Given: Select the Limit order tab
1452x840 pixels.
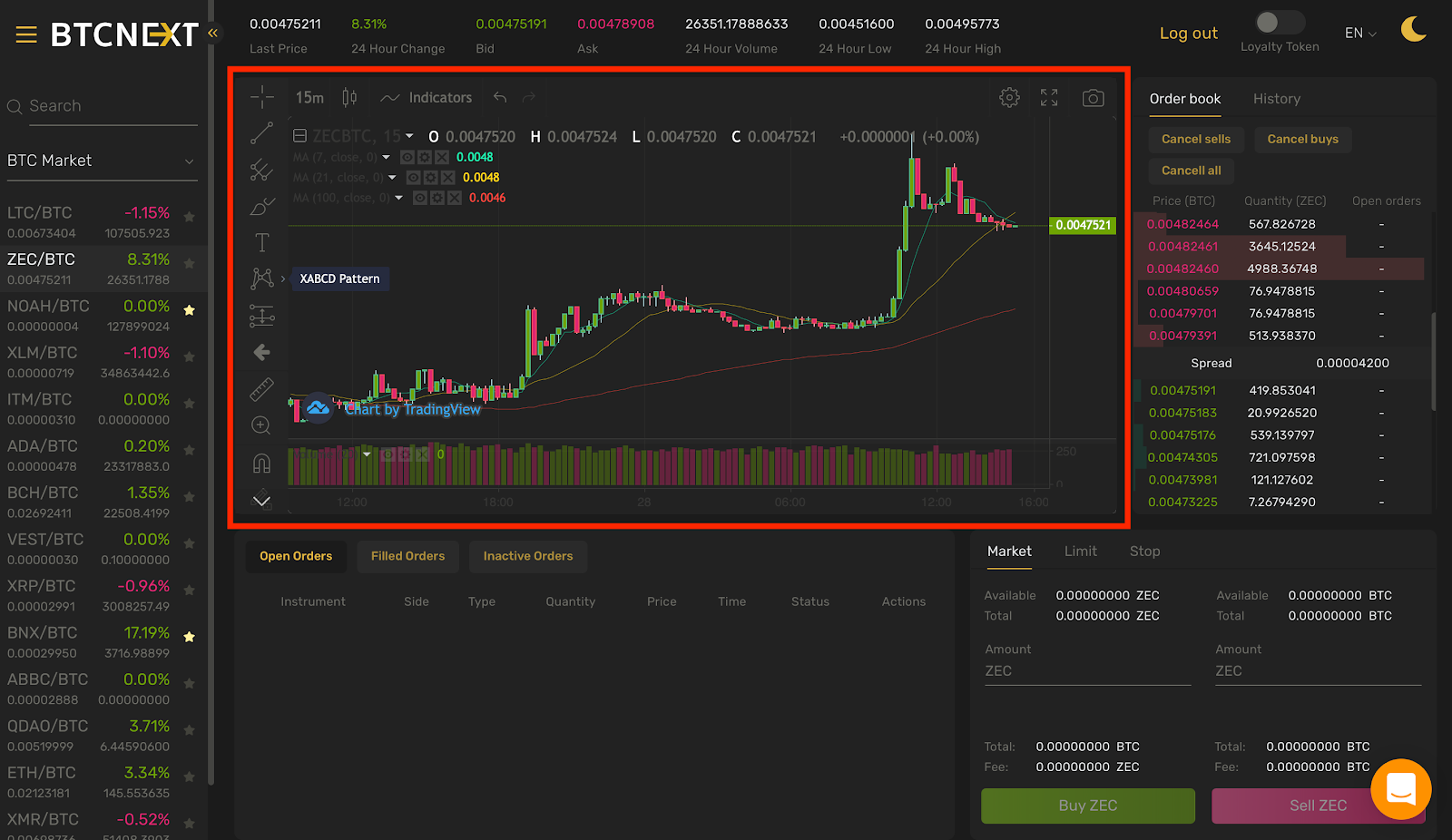Looking at the screenshot, I should coord(1080,552).
